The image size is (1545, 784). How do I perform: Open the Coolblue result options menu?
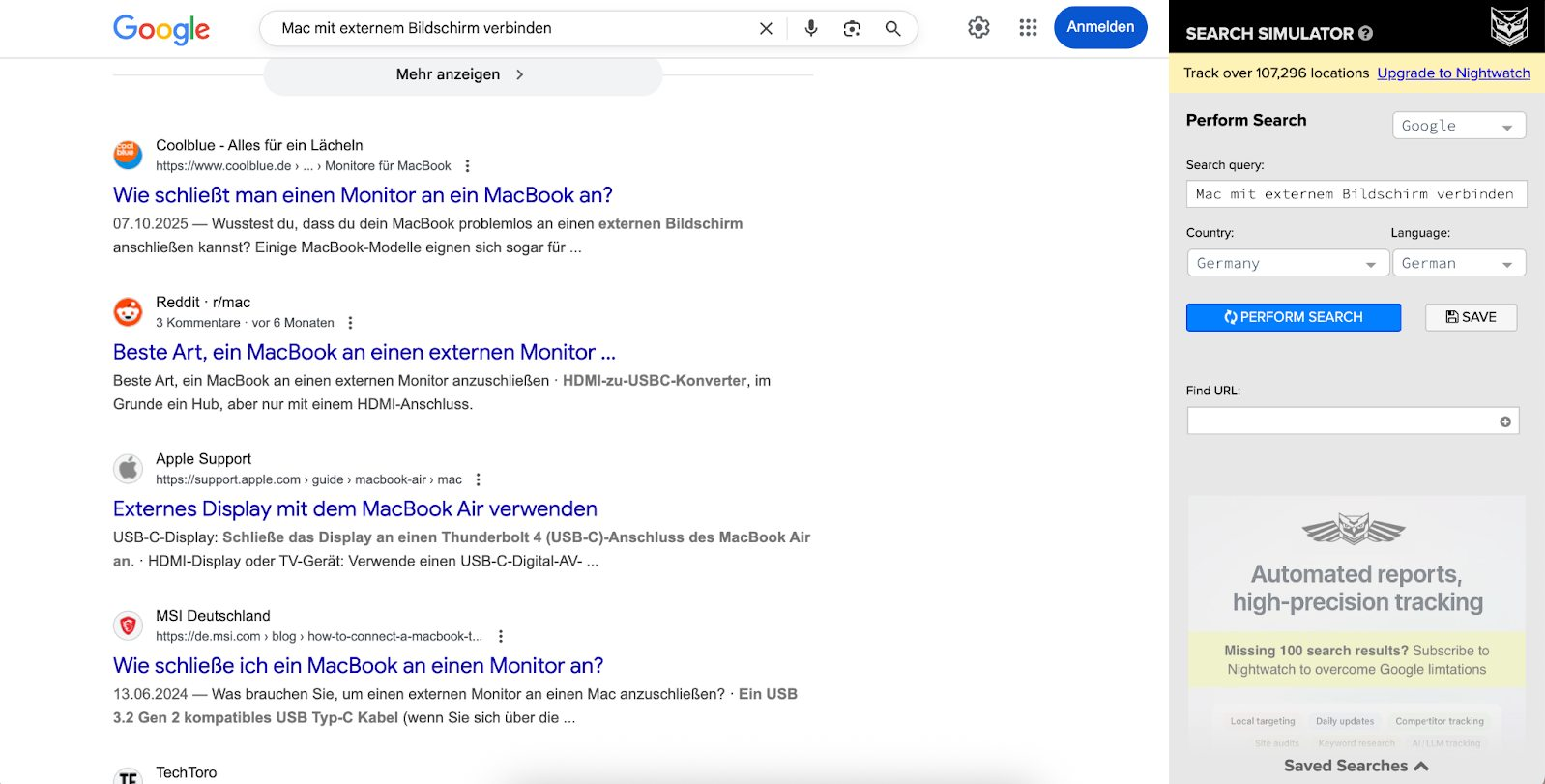click(467, 166)
